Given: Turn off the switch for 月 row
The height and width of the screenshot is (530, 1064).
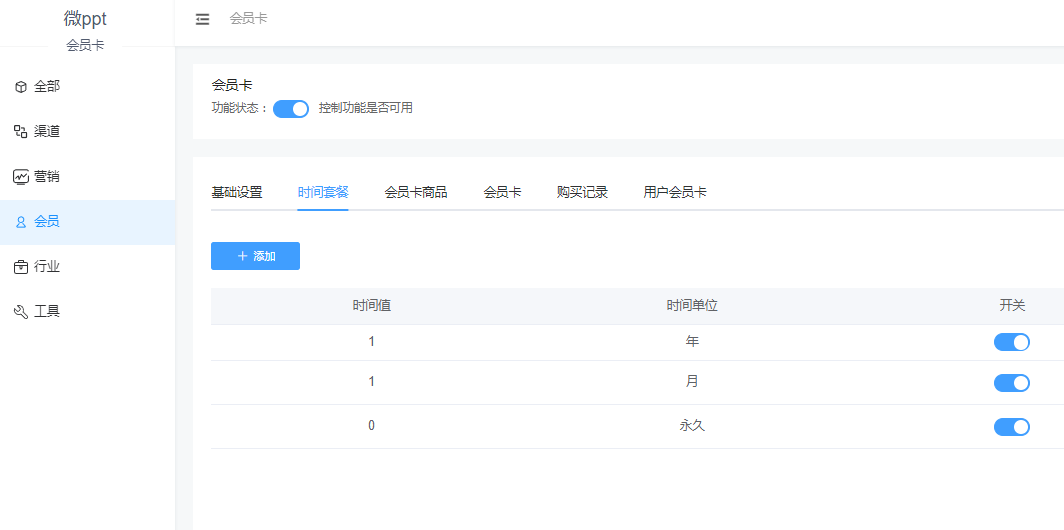Looking at the screenshot, I should tap(1011, 383).
